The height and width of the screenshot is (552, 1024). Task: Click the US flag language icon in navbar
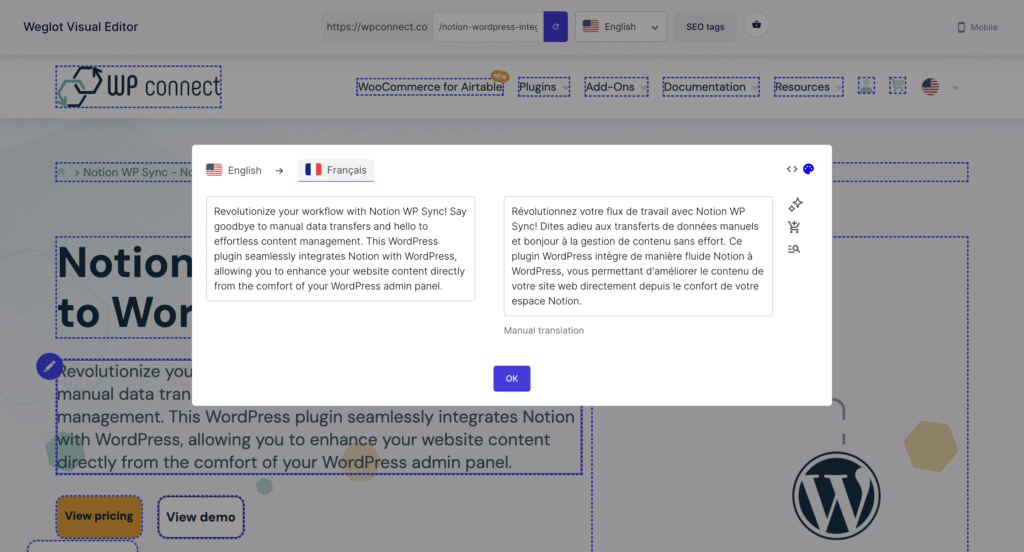pos(930,86)
